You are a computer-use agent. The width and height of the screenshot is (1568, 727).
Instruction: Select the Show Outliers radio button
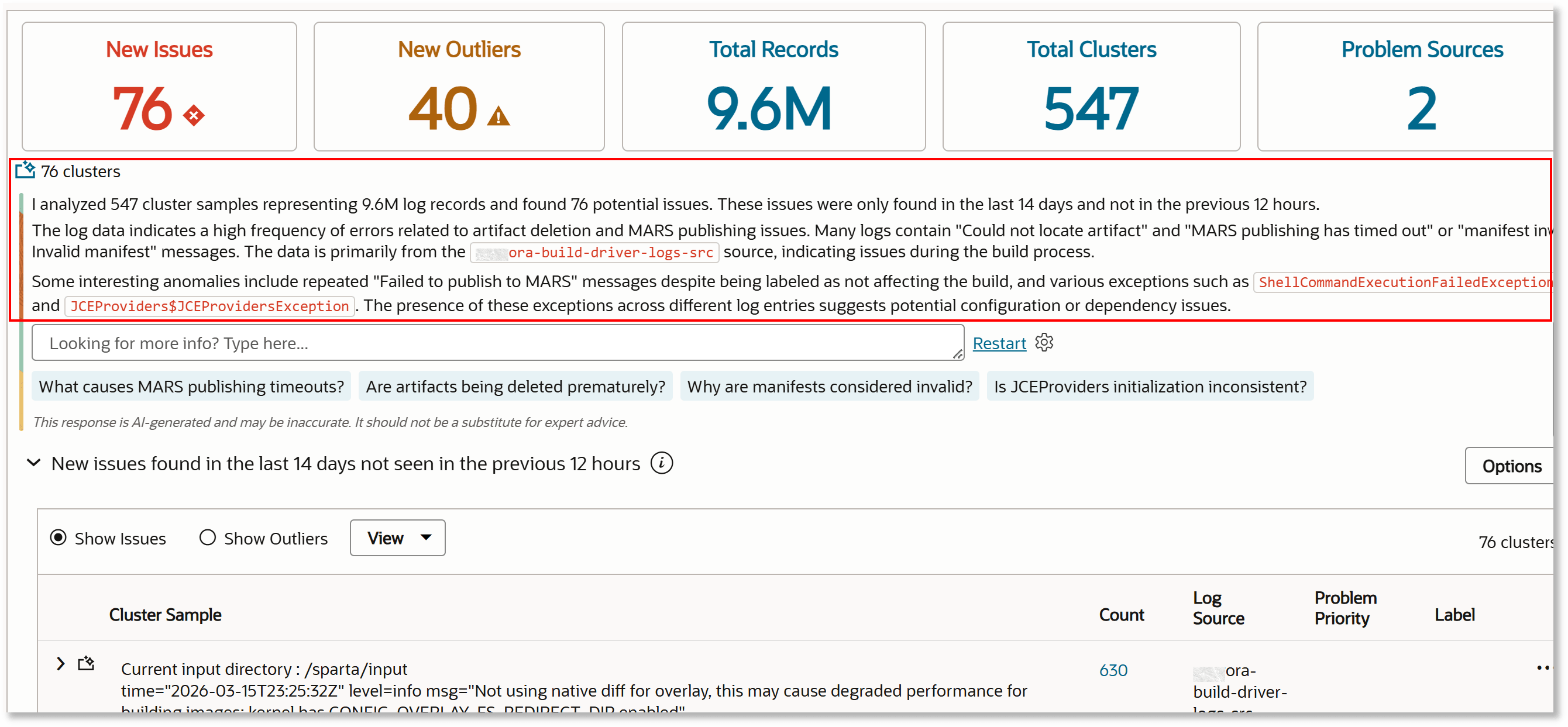click(208, 538)
